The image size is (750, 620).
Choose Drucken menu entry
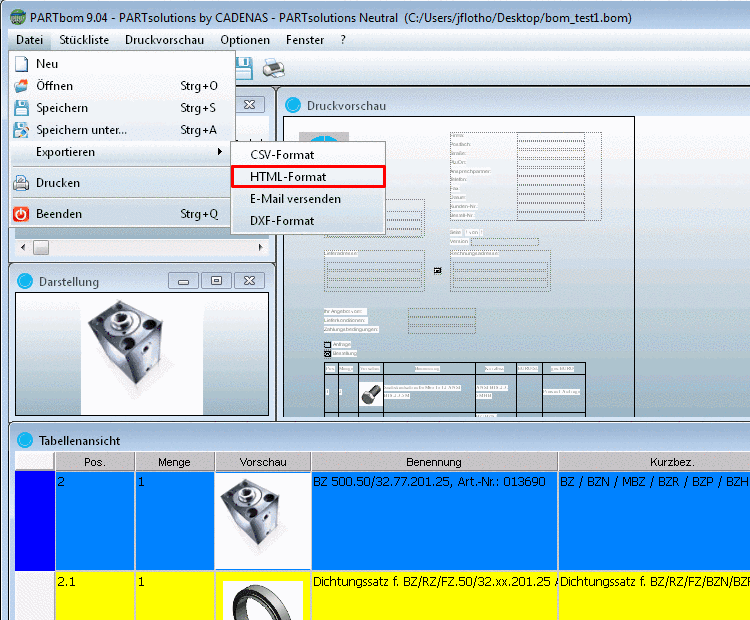tap(122, 183)
